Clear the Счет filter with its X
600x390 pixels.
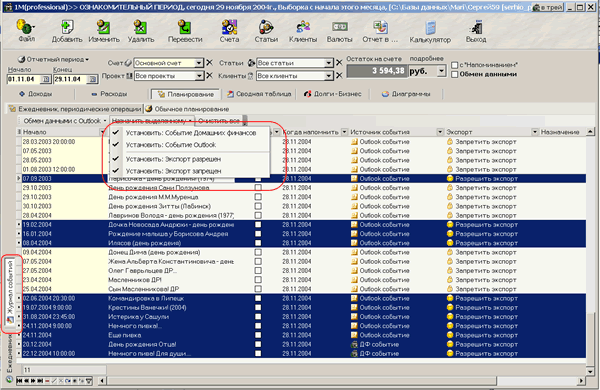209,62
